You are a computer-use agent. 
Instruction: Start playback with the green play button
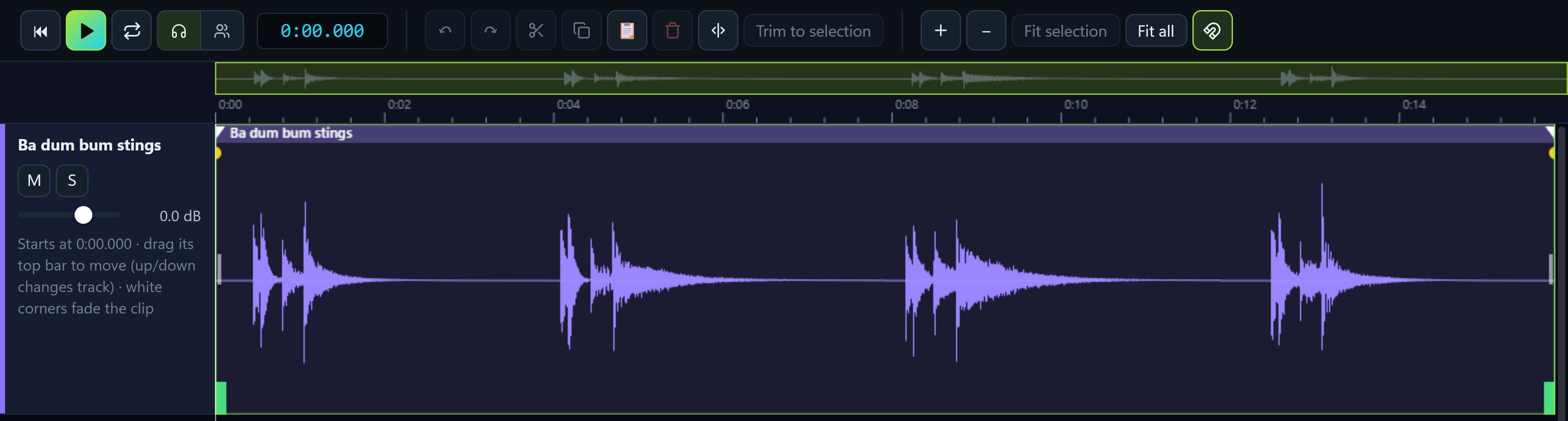[x=86, y=30]
